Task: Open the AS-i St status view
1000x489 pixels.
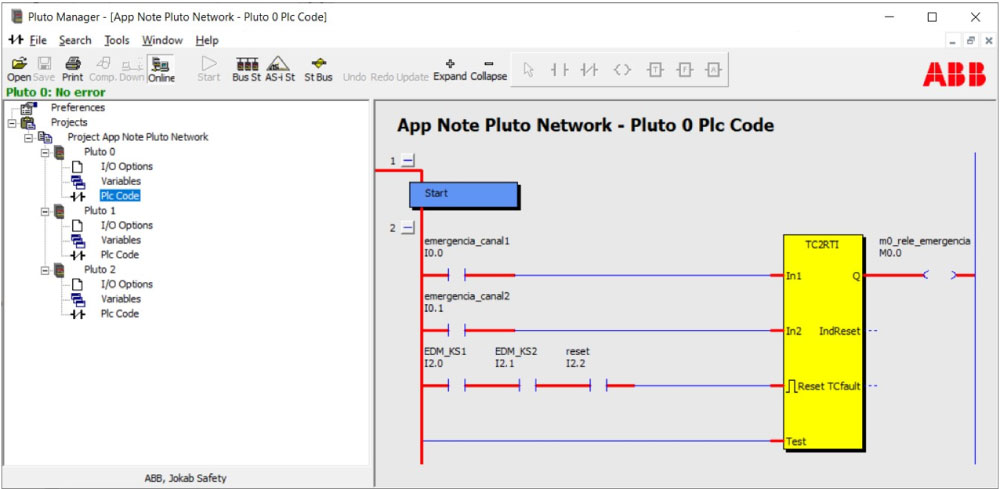Action: (280, 68)
